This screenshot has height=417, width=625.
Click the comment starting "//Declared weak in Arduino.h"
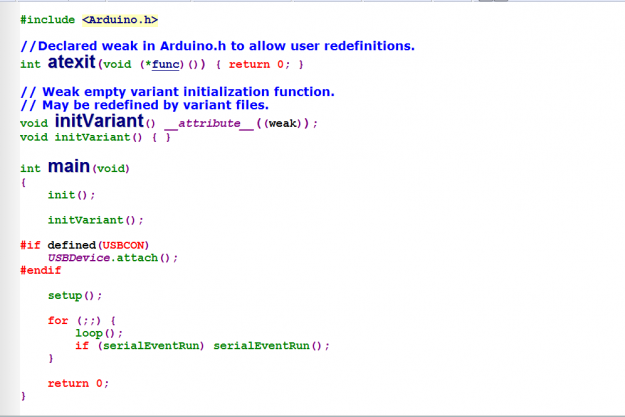(x=218, y=46)
